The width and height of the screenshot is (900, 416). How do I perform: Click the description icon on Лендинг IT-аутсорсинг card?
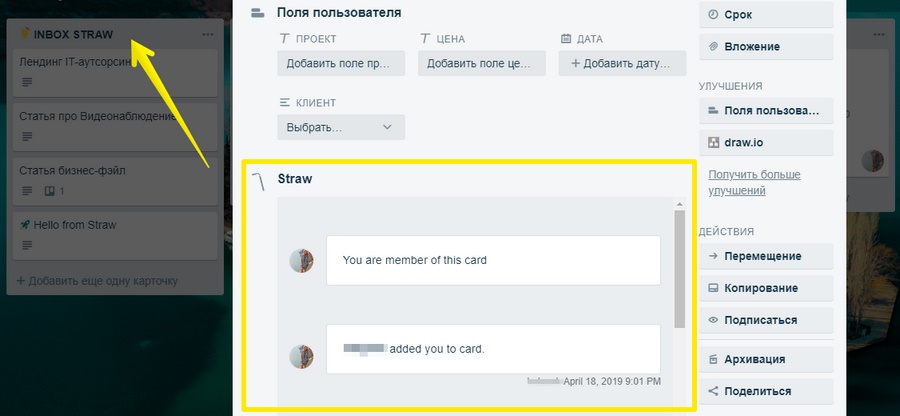pyautogui.click(x=27, y=83)
